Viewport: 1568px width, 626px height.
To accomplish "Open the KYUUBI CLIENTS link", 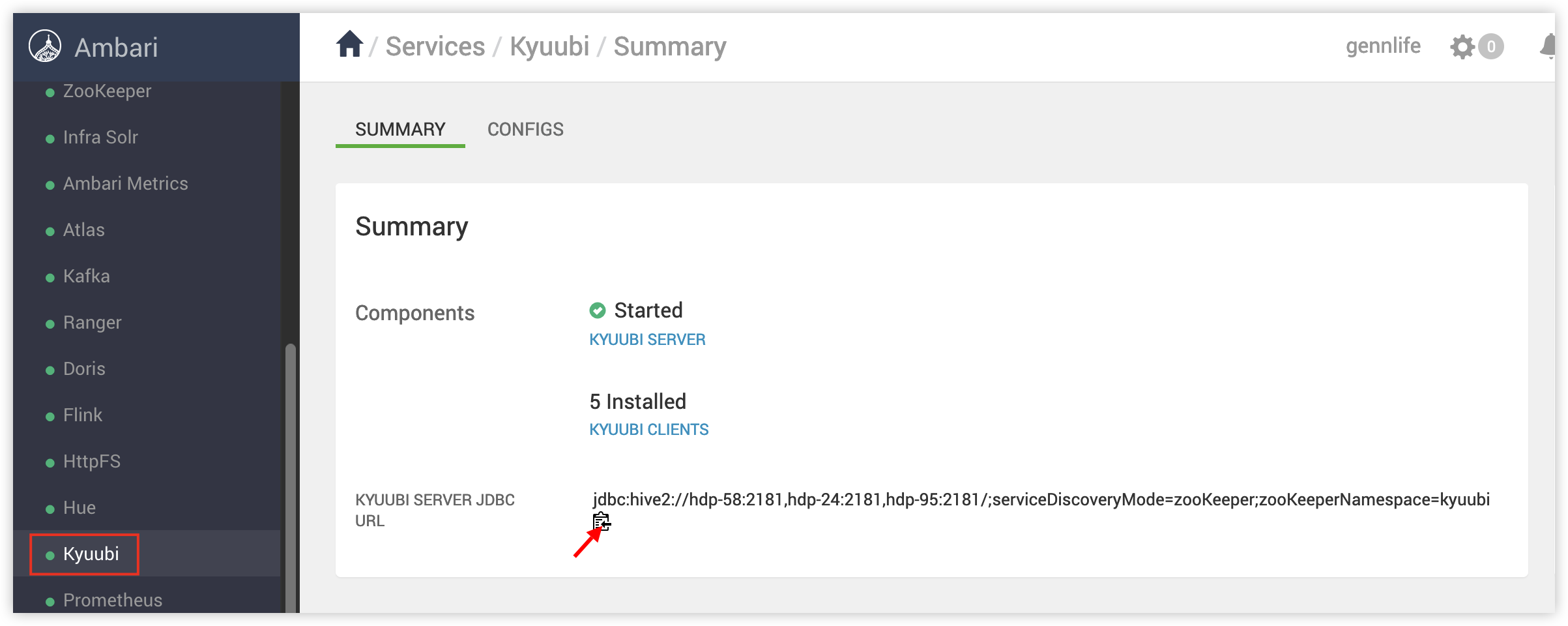I will 648,430.
